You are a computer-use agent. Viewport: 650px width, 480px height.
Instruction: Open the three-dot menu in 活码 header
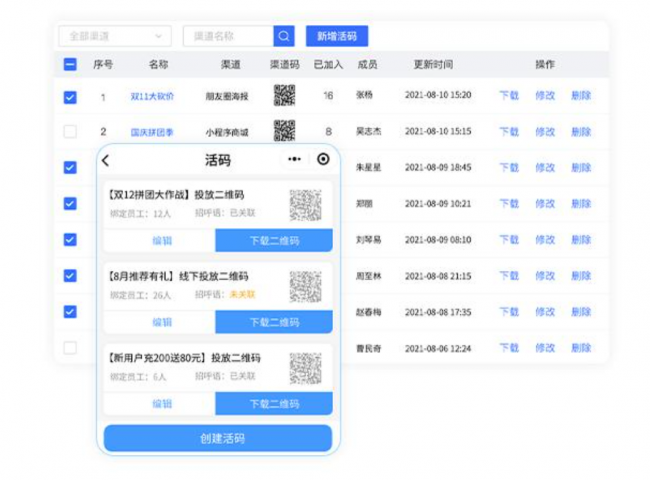[x=294, y=159]
